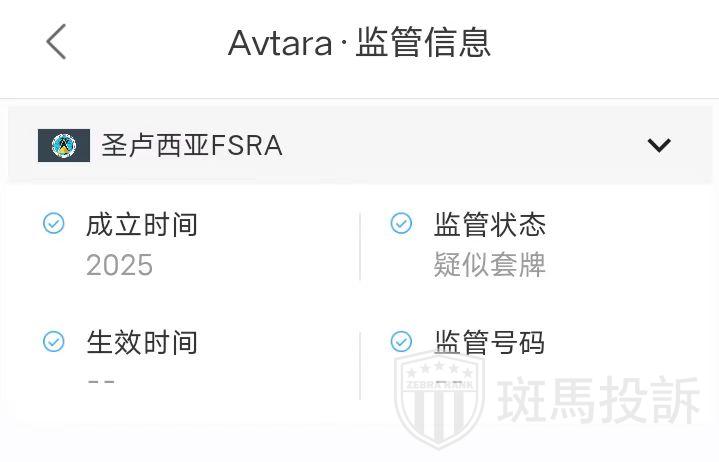Click the Avtara·监管信息 page title
This screenshot has height=462, width=719.
tap(359, 43)
